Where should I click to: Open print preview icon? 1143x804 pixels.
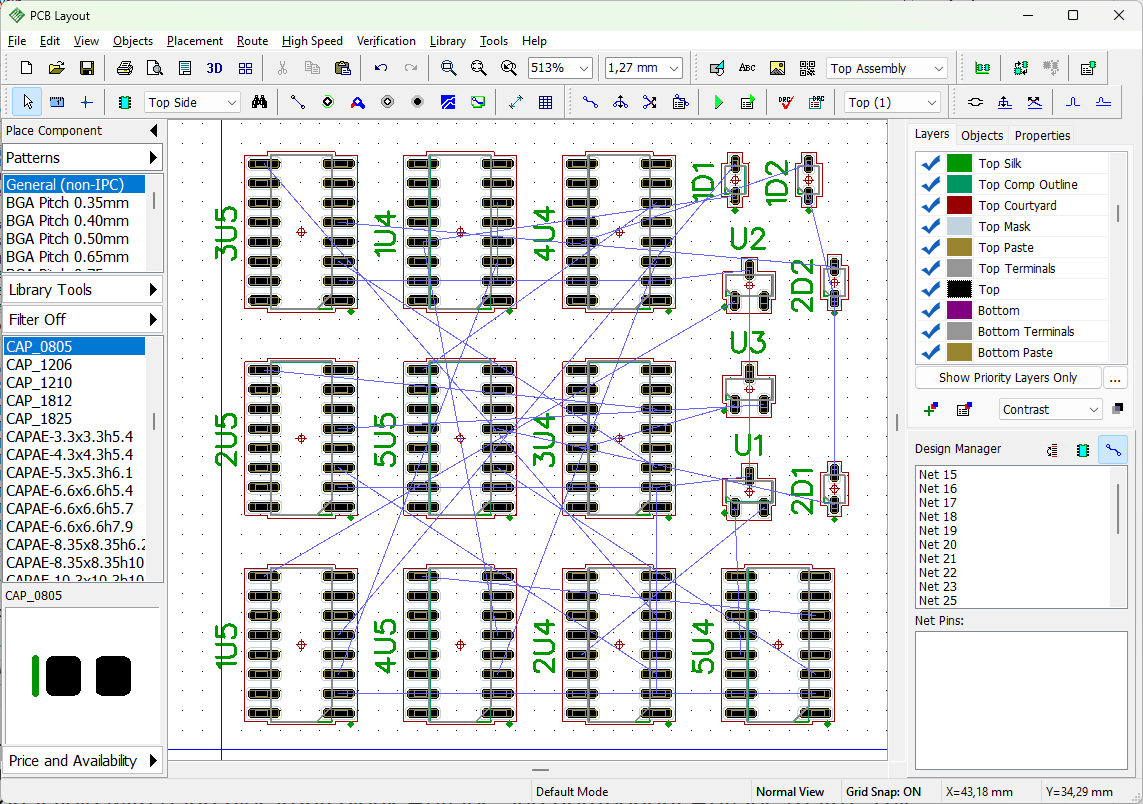(x=155, y=68)
